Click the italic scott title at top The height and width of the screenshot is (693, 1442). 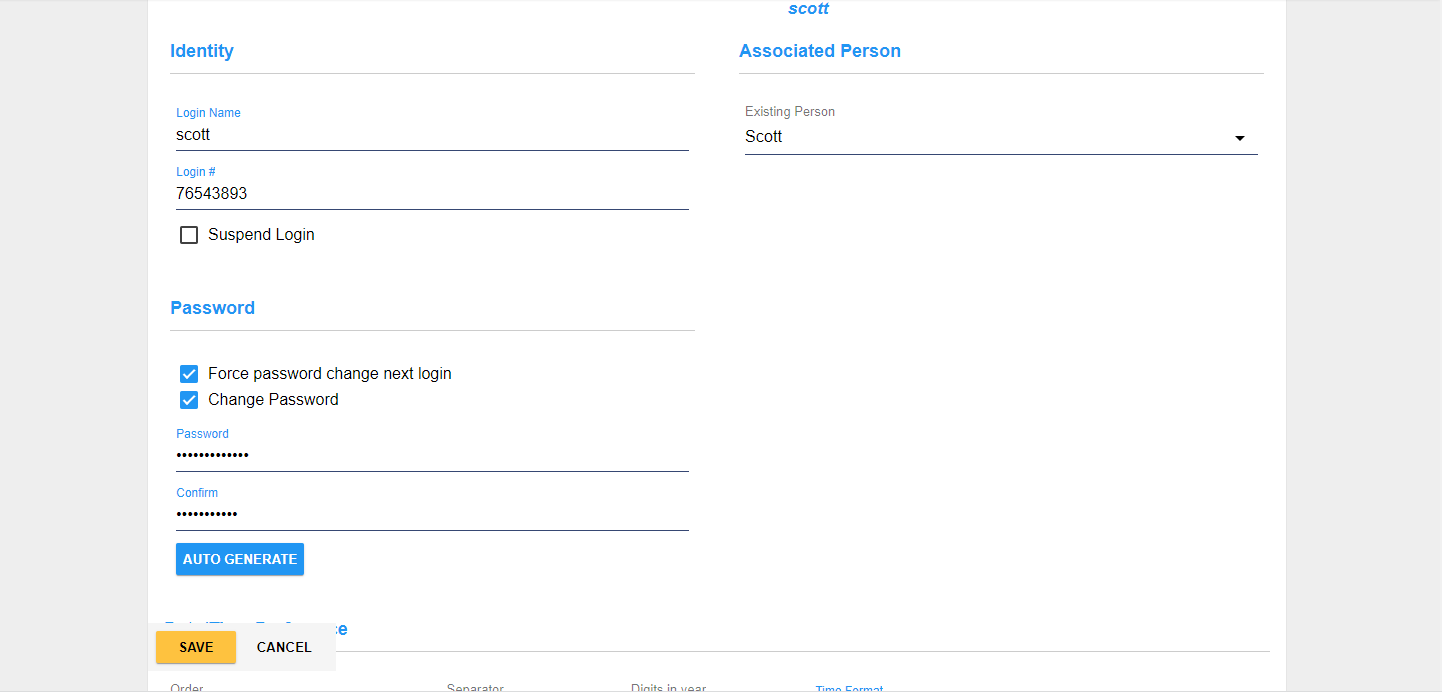[808, 9]
